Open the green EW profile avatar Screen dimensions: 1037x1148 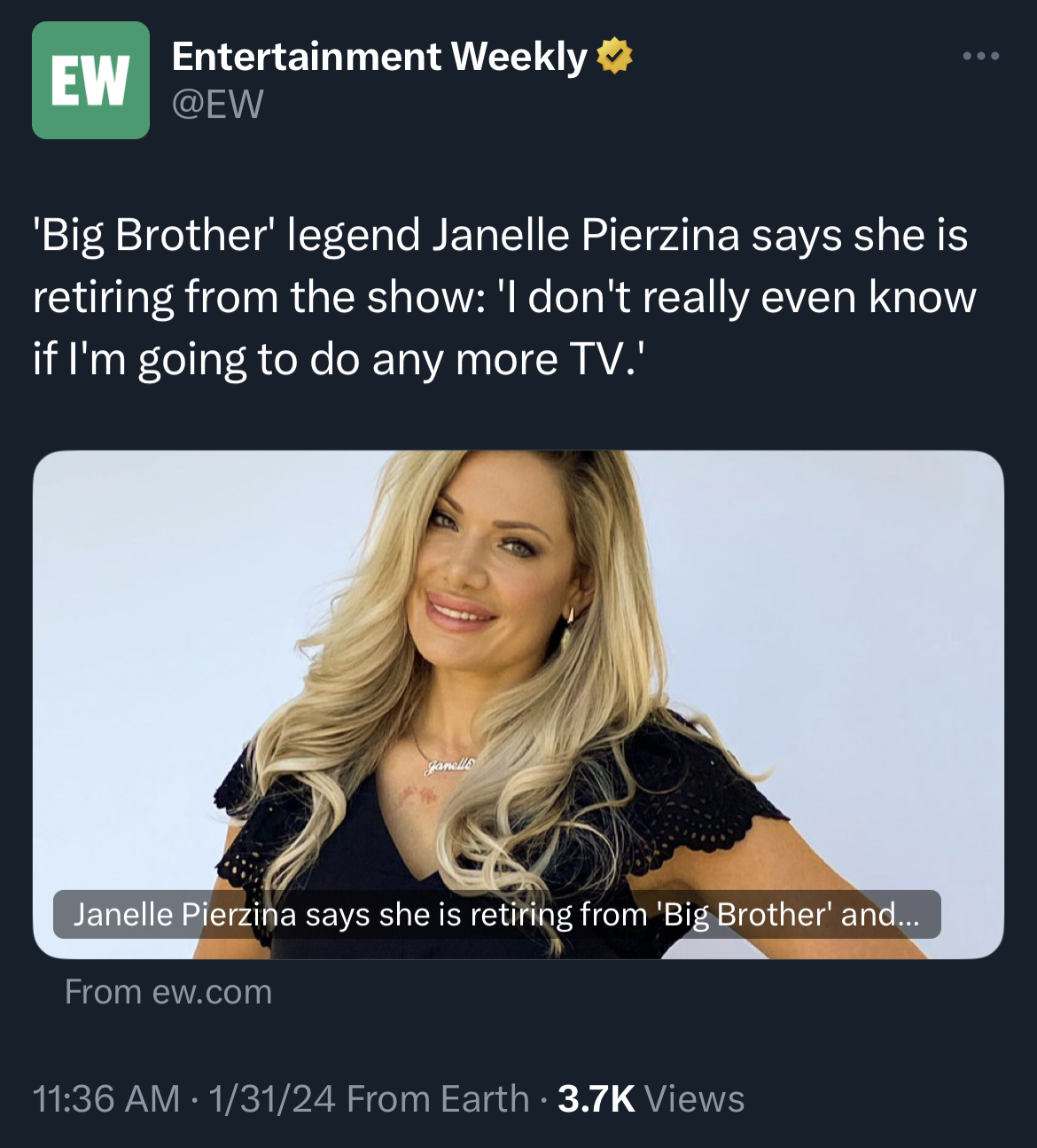[90, 80]
